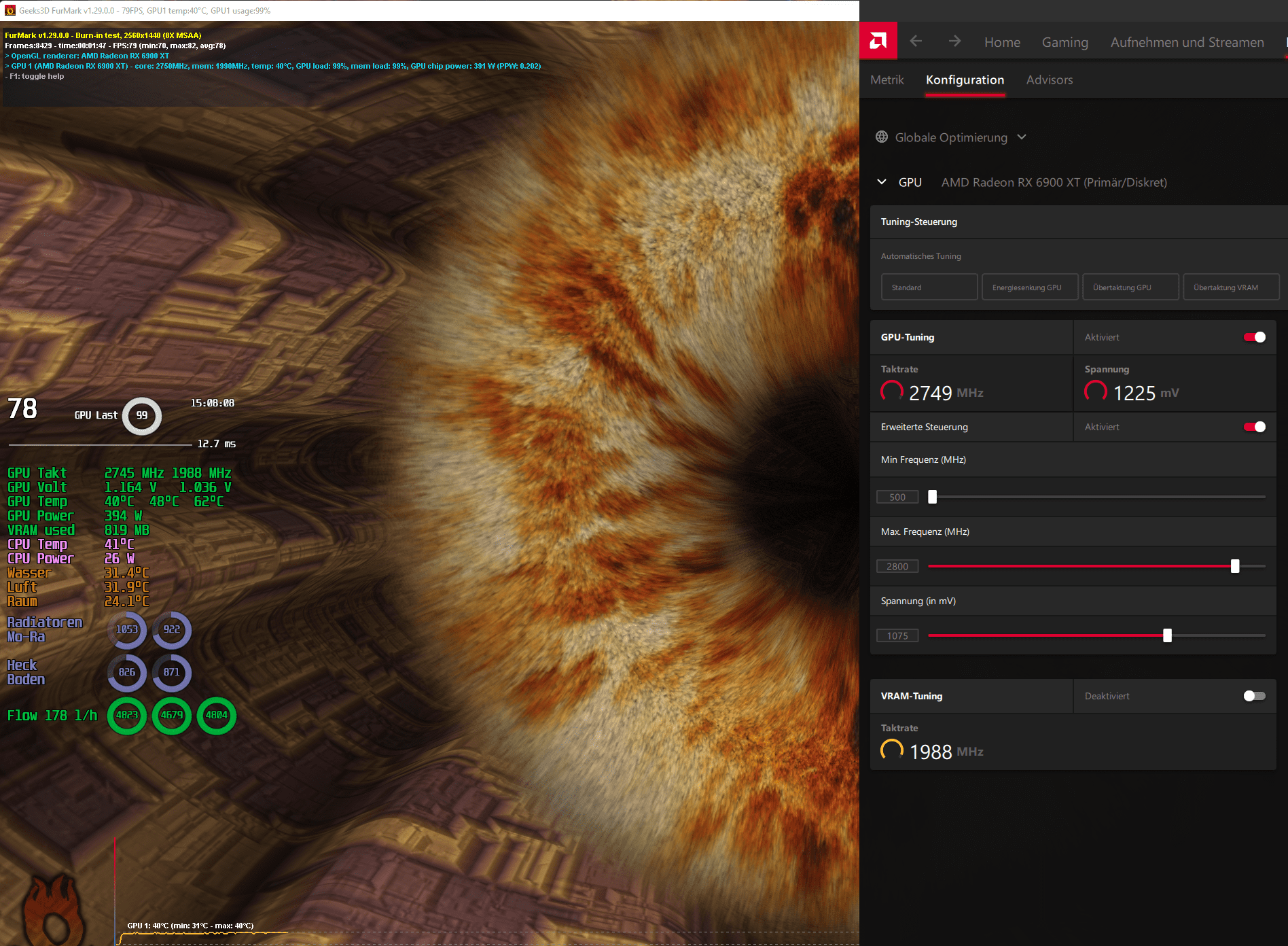The height and width of the screenshot is (946, 1288).
Task: Click Energiesenkung GPU button
Action: 1030,287
